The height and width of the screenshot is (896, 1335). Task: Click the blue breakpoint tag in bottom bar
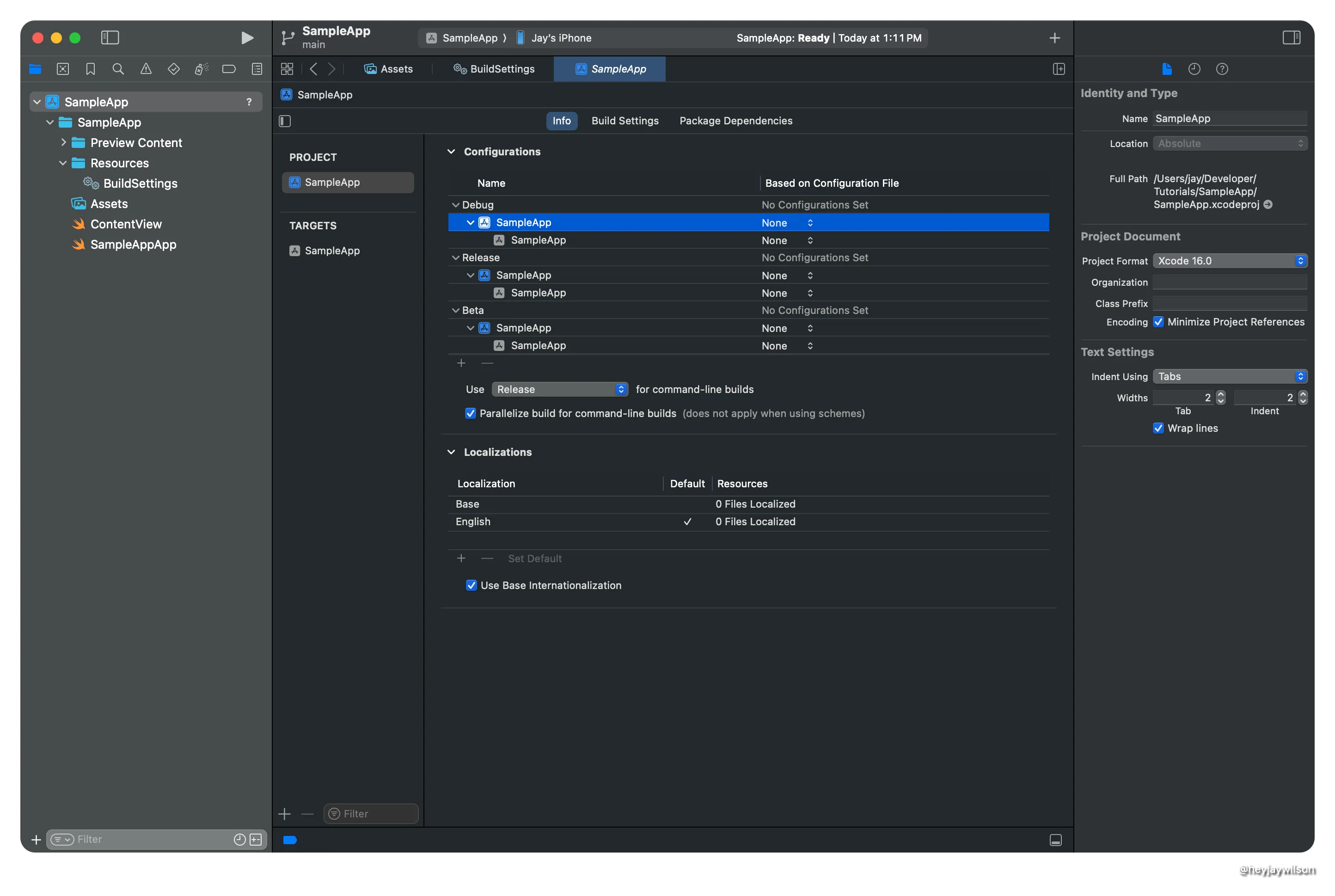[x=290, y=840]
